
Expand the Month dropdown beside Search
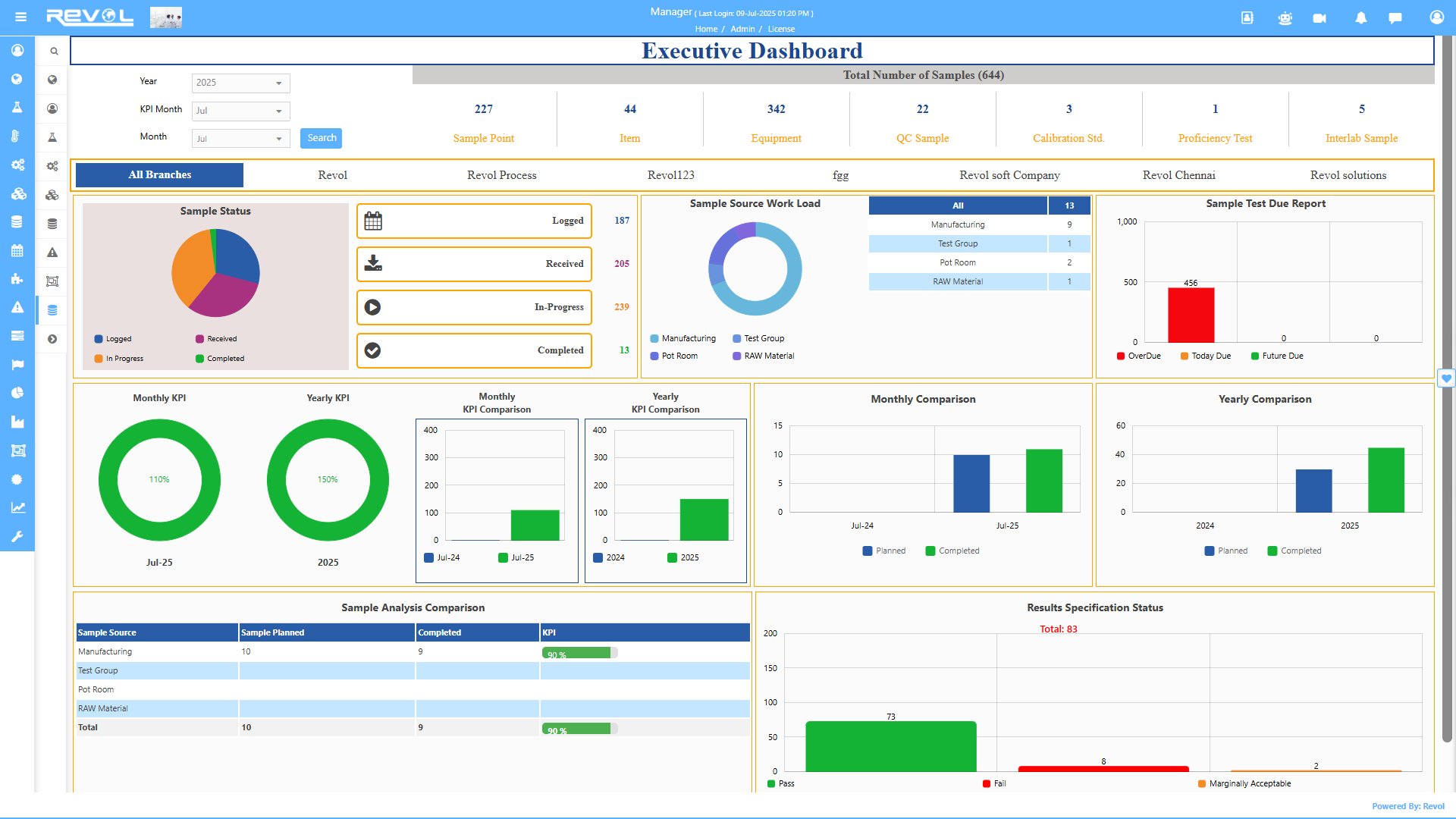coord(240,139)
